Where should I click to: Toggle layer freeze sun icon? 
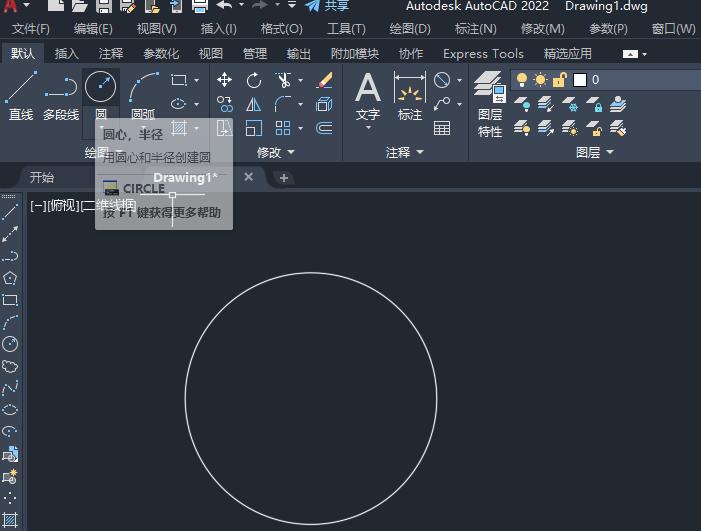pyautogui.click(x=541, y=80)
